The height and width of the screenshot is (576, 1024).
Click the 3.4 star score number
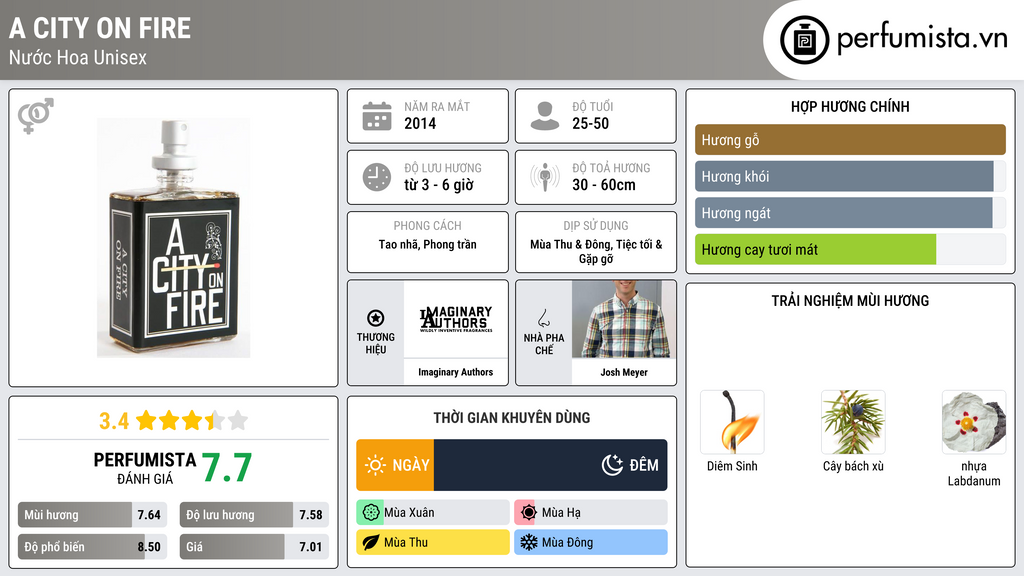tap(114, 421)
